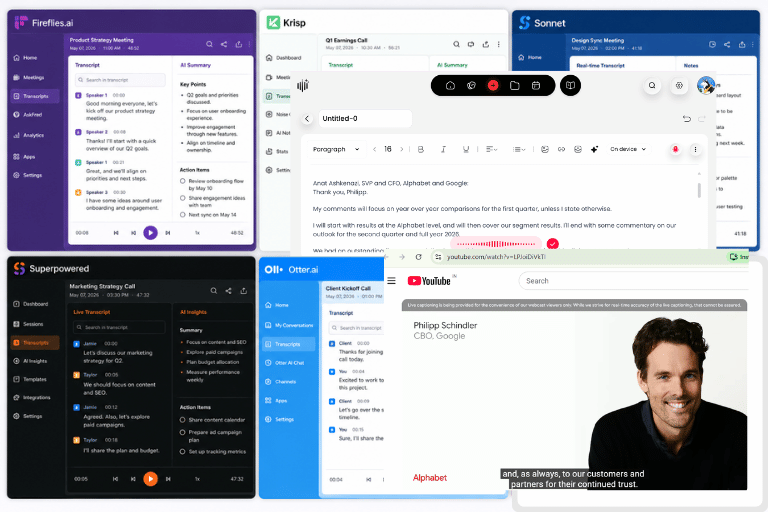Viewport: 768px width, 512px height.
Task: Click the sparkle AI icon in editor toolbar
Action: (594, 149)
